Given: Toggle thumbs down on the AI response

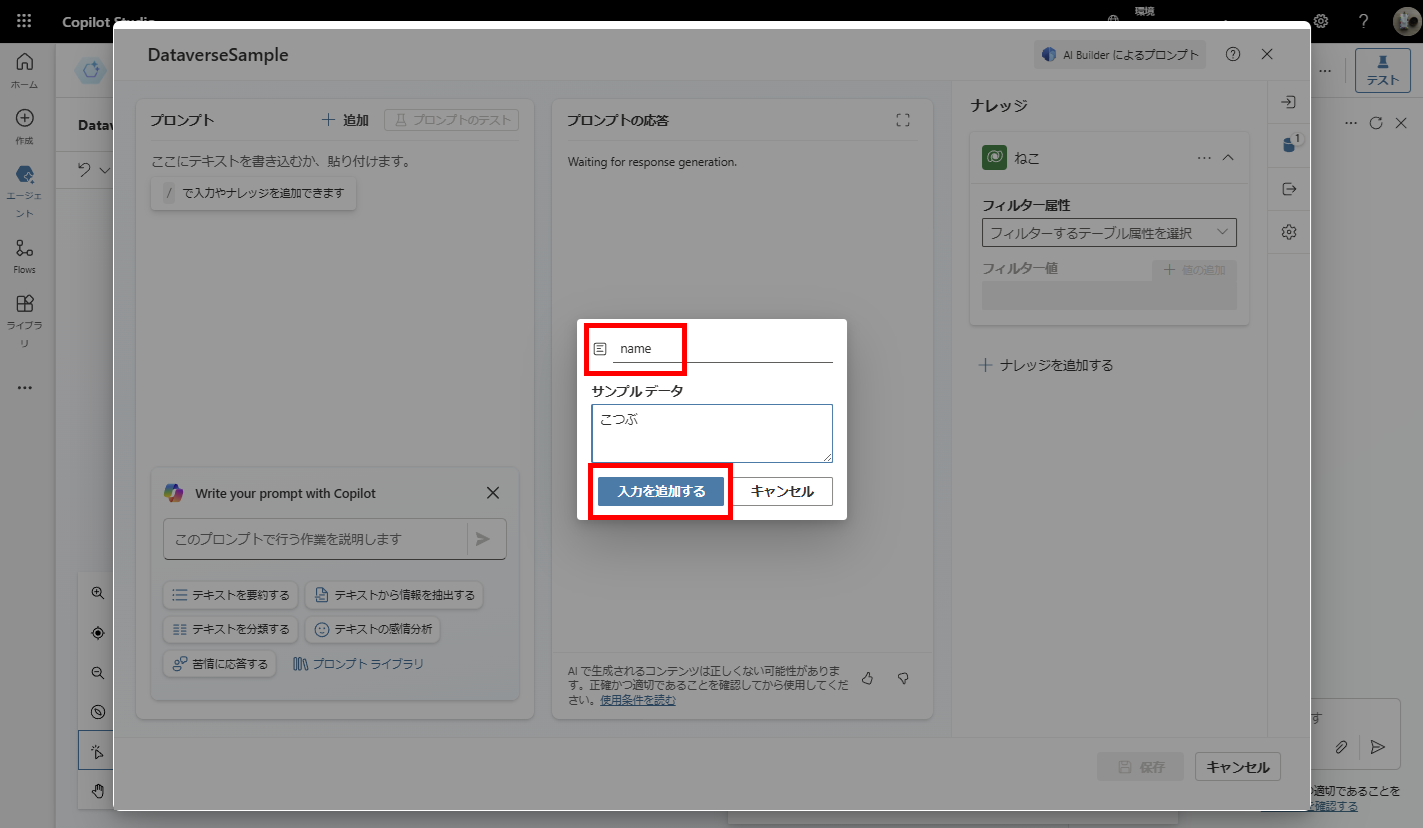Looking at the screenshot, I should [903, 678].
